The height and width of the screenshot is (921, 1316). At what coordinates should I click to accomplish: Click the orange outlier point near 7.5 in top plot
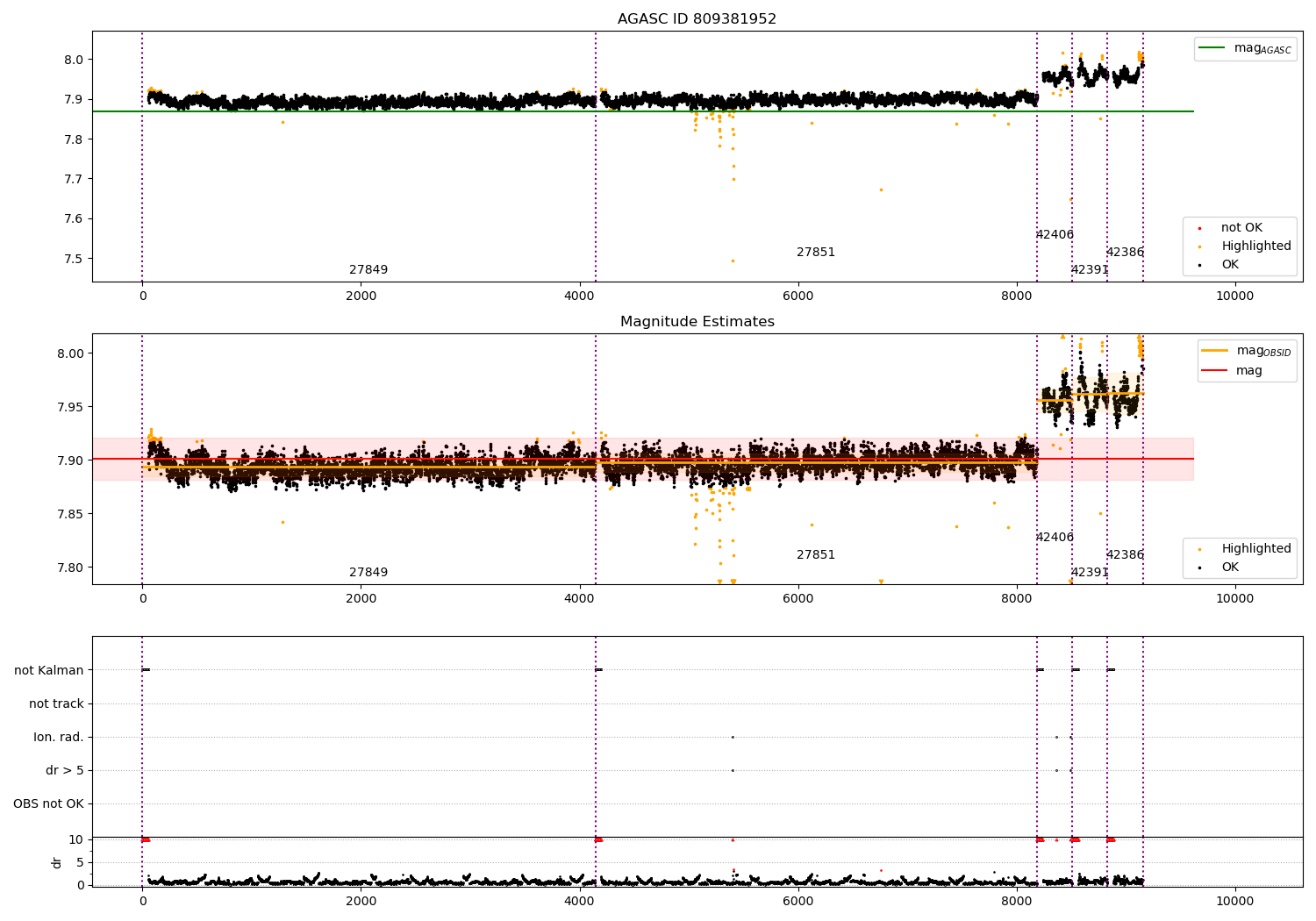click(733, 261)
